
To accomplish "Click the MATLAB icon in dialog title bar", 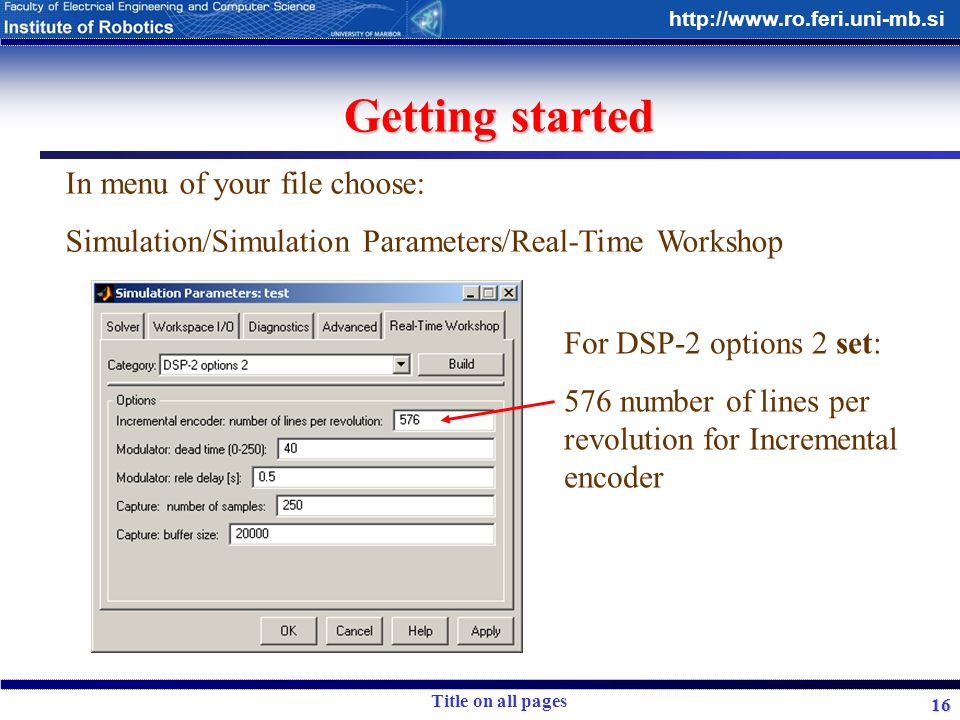I will pyautogui.click(x=105, y=293).
